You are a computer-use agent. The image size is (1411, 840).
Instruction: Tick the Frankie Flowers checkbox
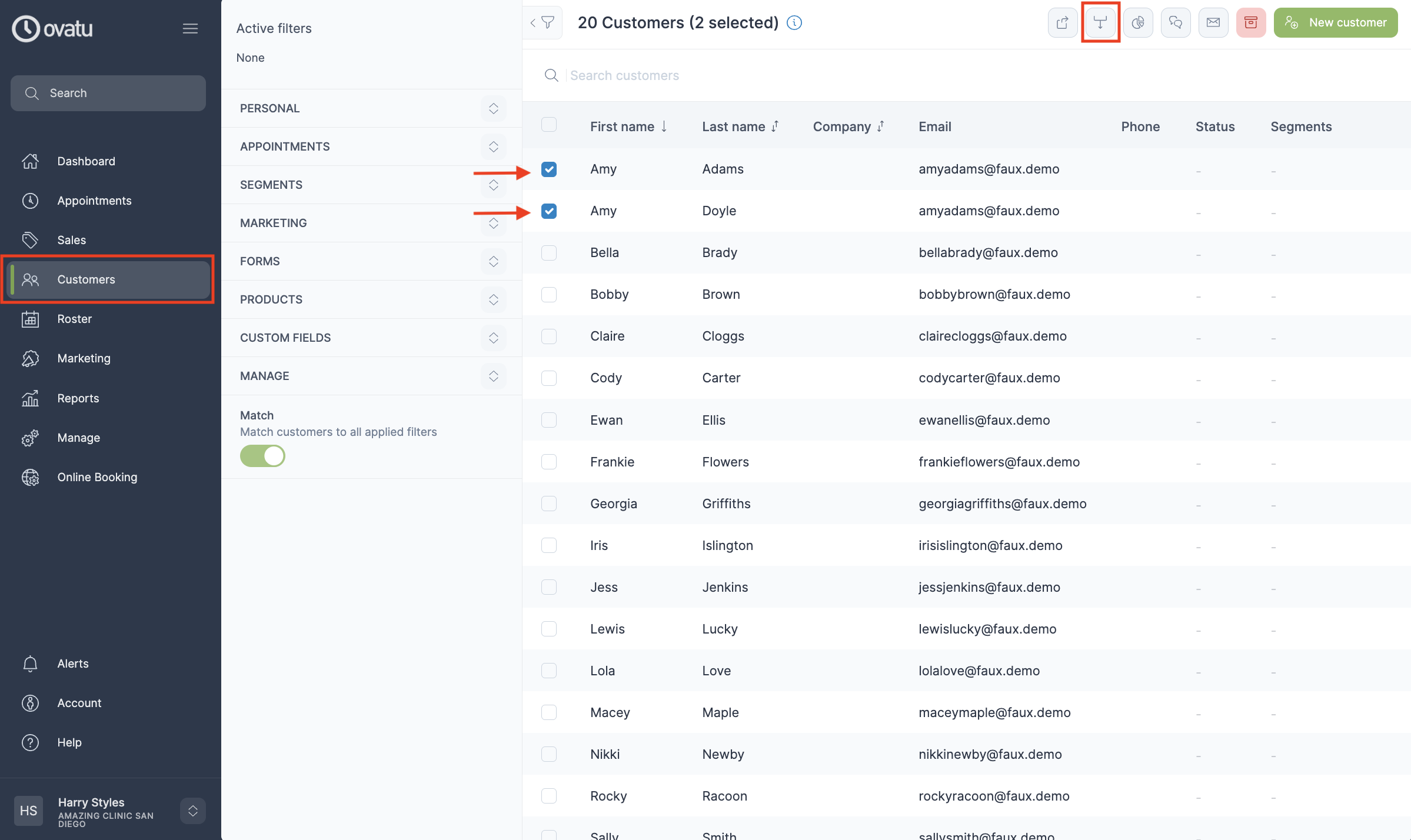(549, 462)
